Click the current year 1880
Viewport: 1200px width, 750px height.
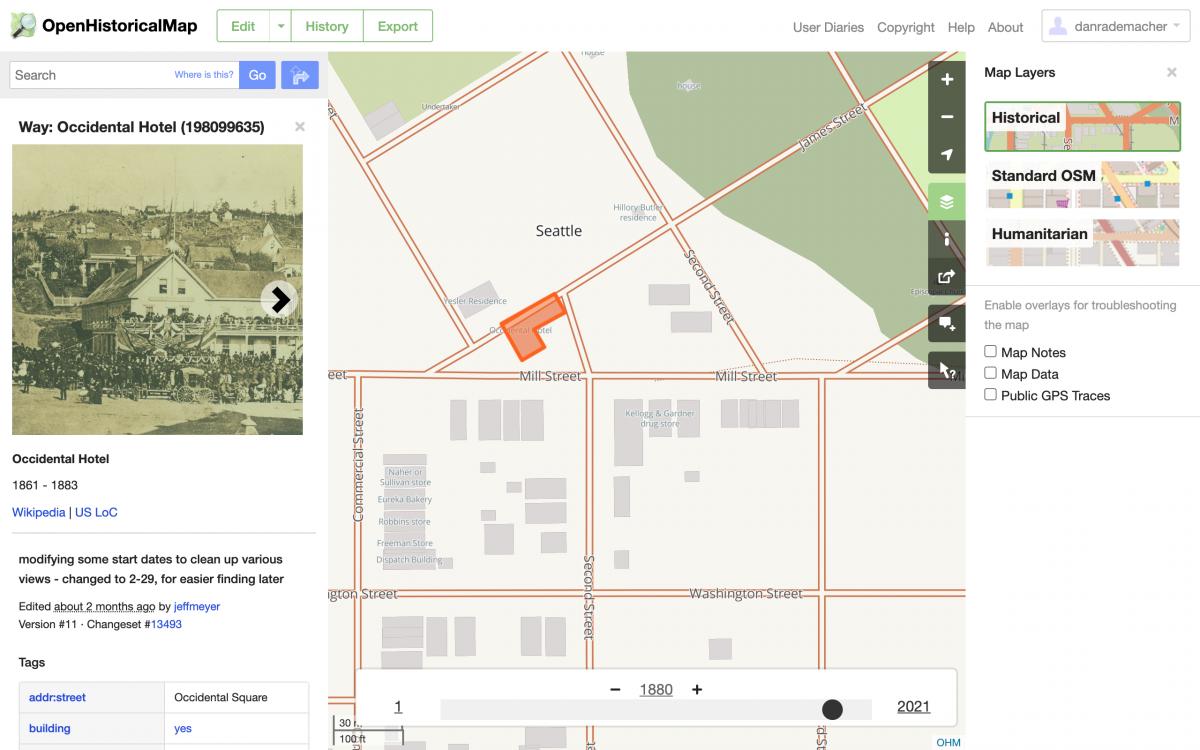click(656, 689)
